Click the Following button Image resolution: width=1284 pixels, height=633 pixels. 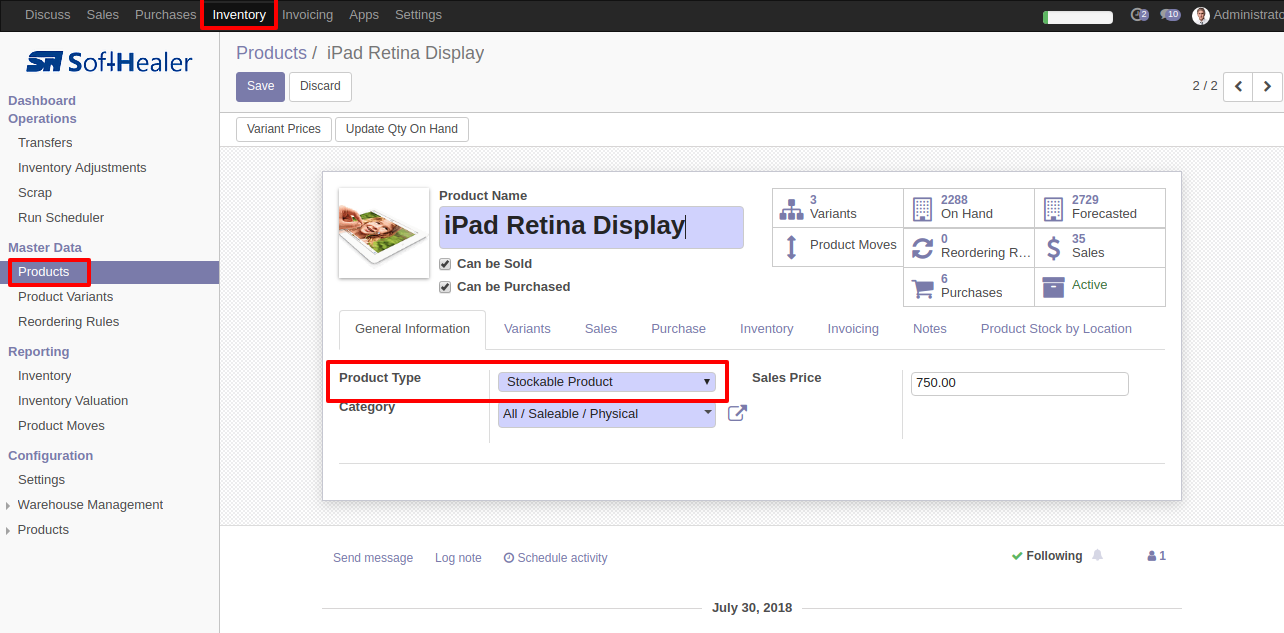[x=1047, y=556]
